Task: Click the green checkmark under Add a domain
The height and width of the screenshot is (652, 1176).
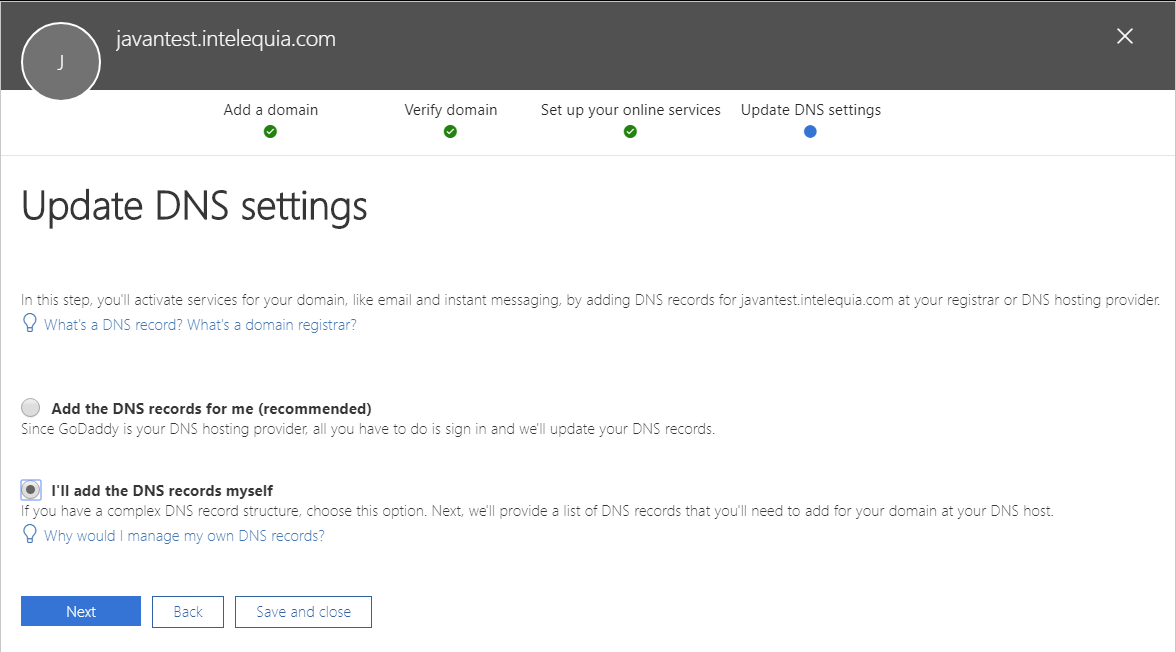Action: tap(270, 130)
